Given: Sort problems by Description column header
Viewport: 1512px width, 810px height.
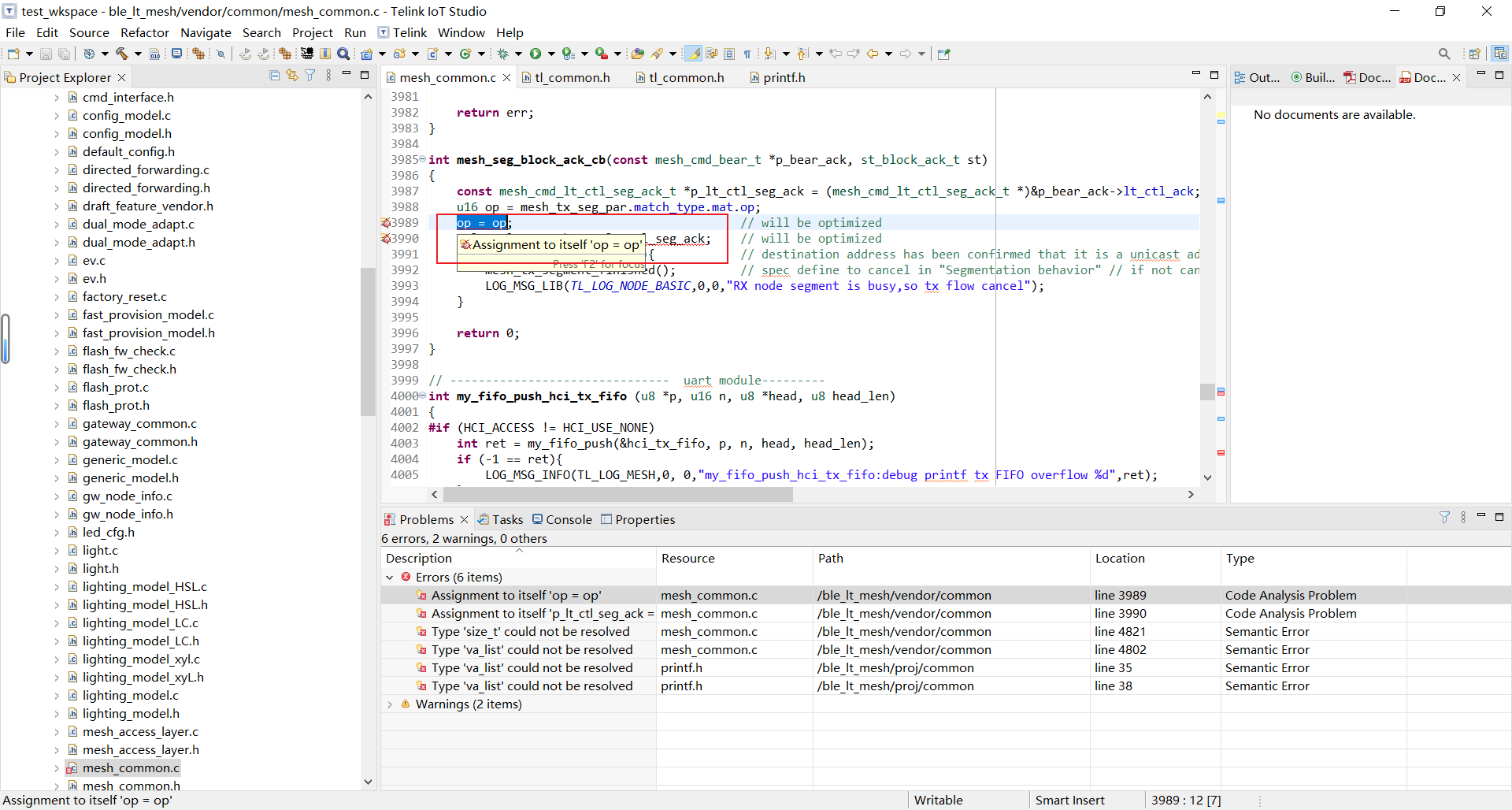Looking at the screenshot, I should 518,558.
